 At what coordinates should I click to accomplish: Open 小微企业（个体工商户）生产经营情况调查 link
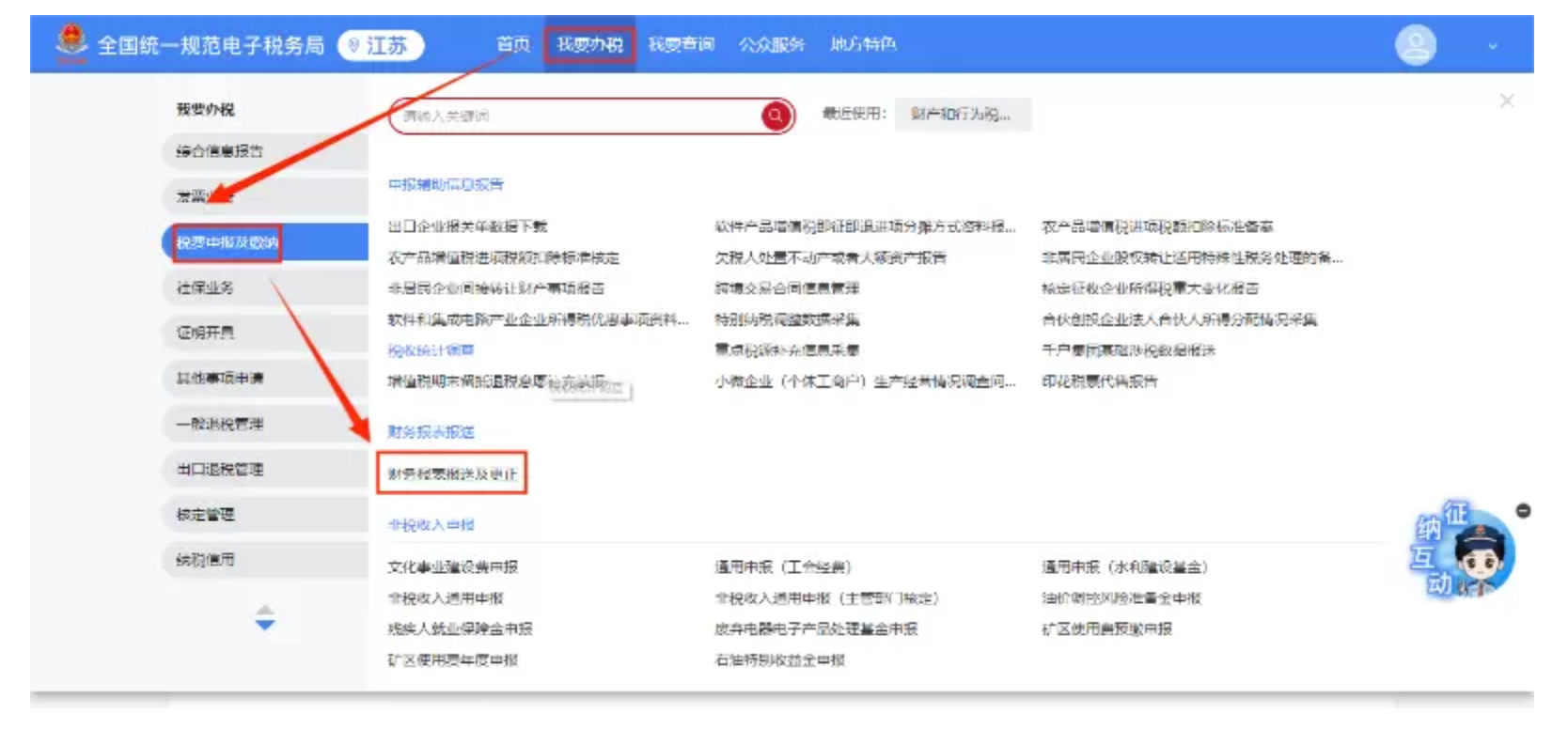865,381
